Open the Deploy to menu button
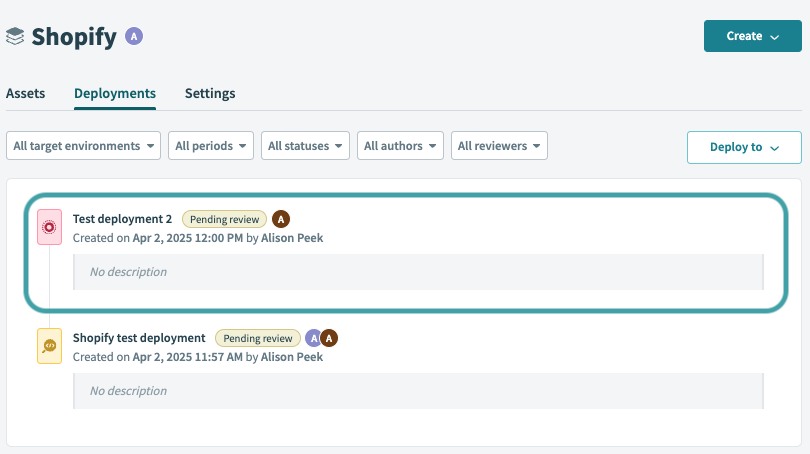810x454 pixels. 743,147
